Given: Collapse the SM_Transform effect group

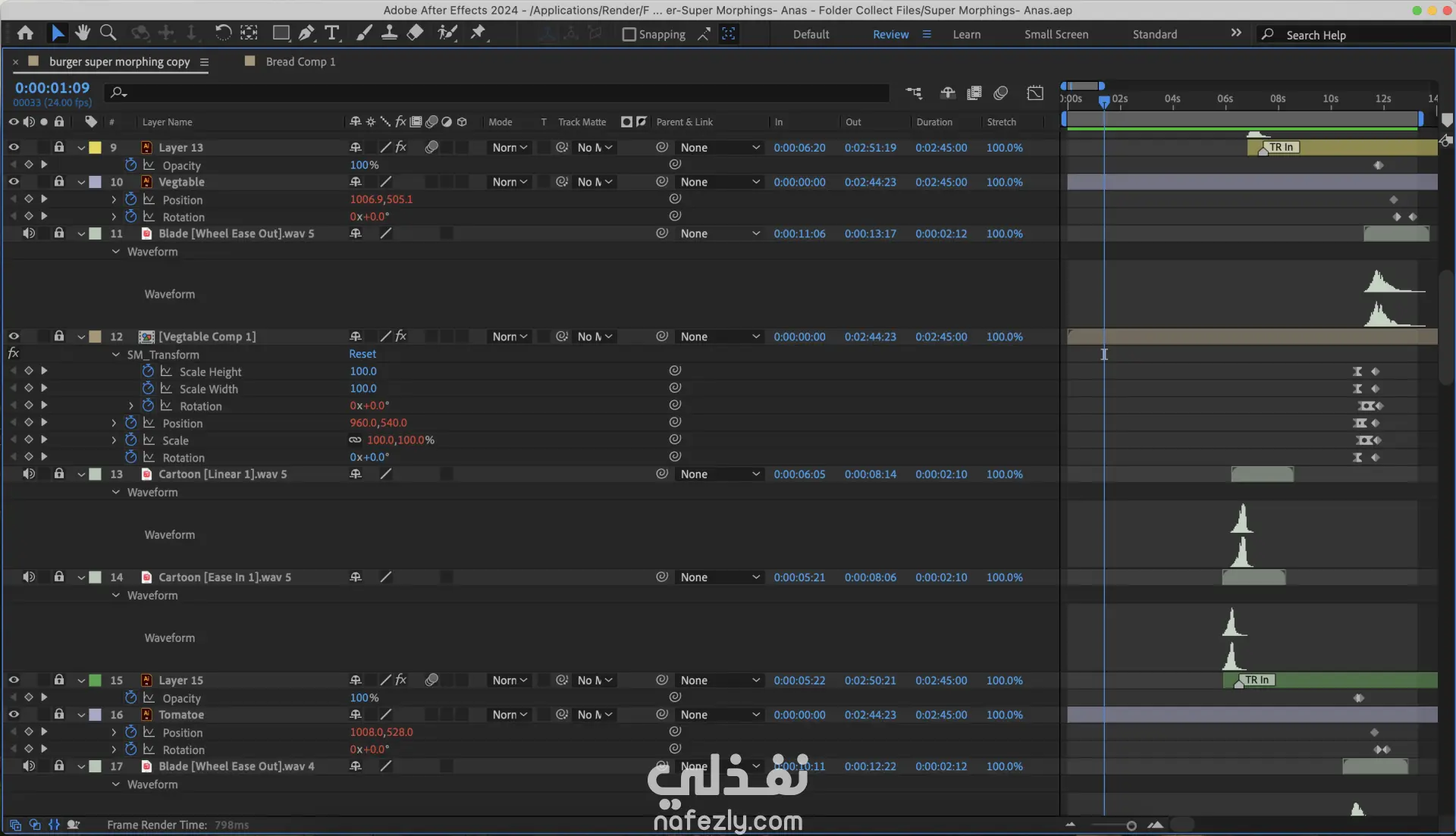Looking at the screenshot, I should click(x=116, y=355).
